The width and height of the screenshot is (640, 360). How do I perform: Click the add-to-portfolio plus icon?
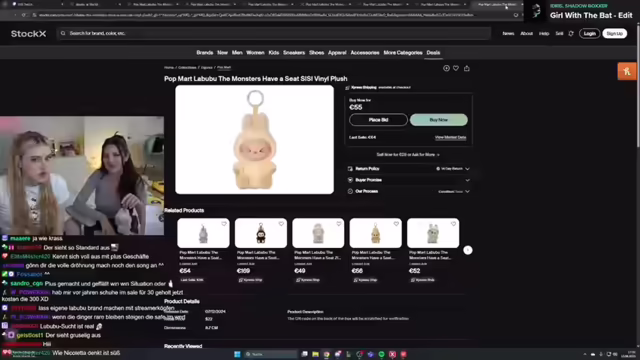(446, 68)
